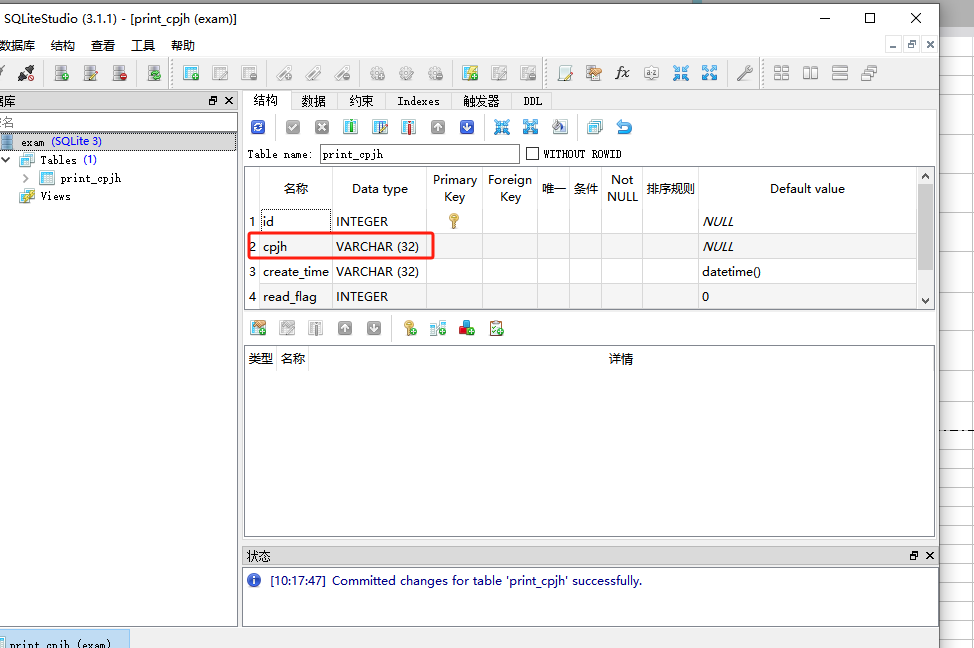Click the refresh structure icon
Screen dimensions: 974x648
pos(258,127)
